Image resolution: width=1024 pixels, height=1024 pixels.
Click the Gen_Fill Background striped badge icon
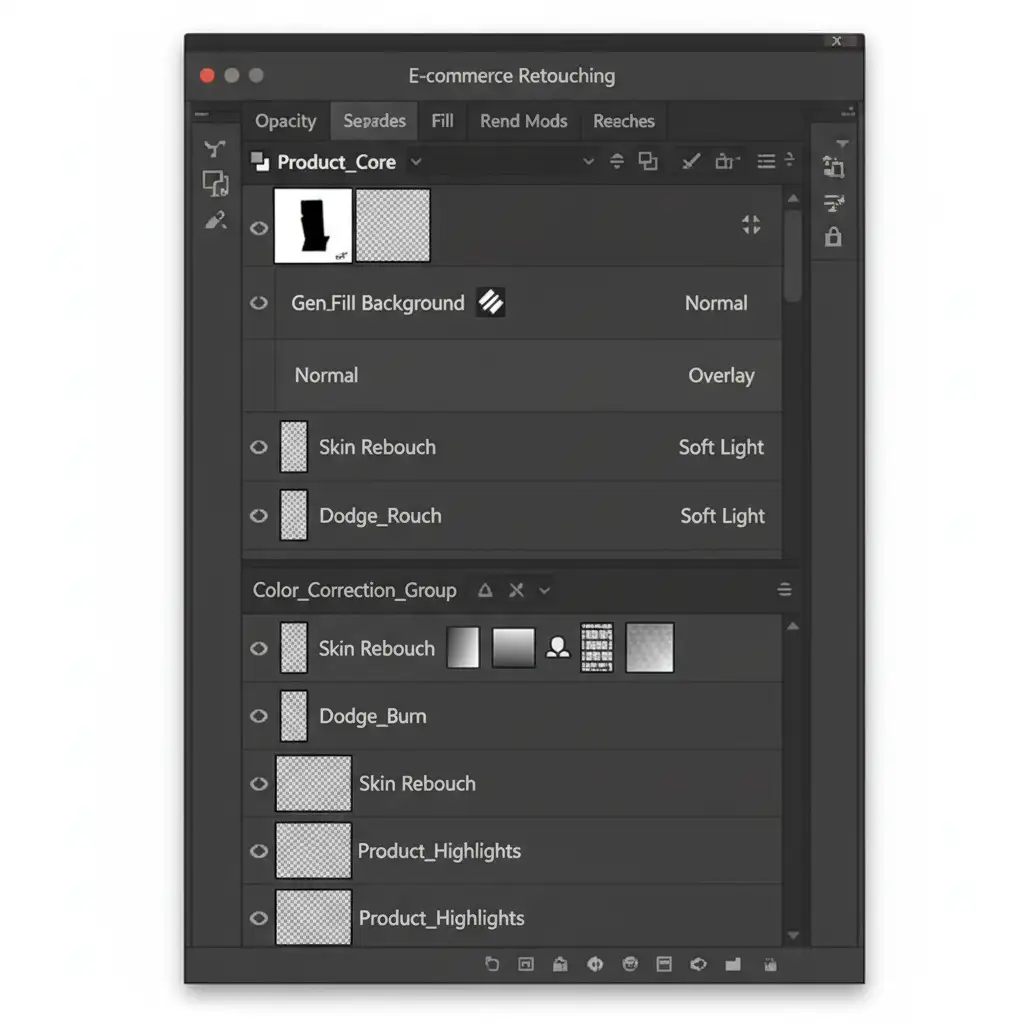490,302
